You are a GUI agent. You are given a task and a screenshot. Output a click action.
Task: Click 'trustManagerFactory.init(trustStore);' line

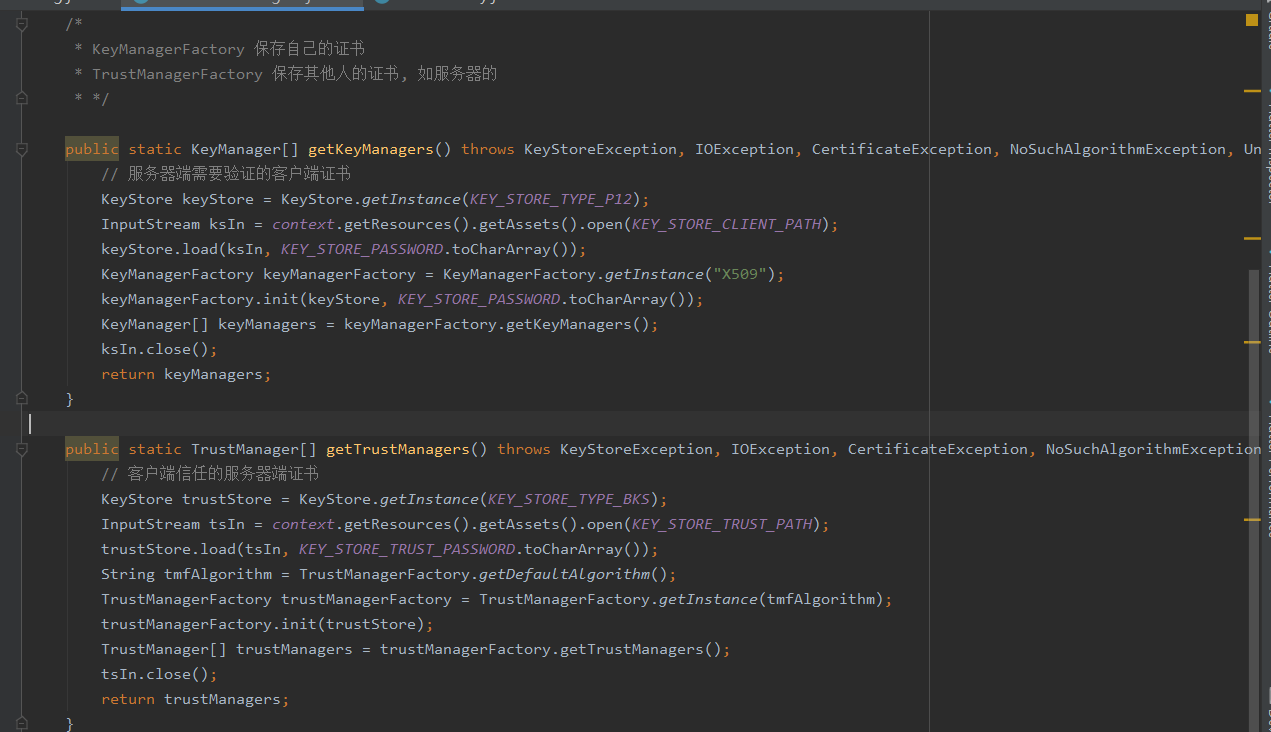tap(267, 624)
